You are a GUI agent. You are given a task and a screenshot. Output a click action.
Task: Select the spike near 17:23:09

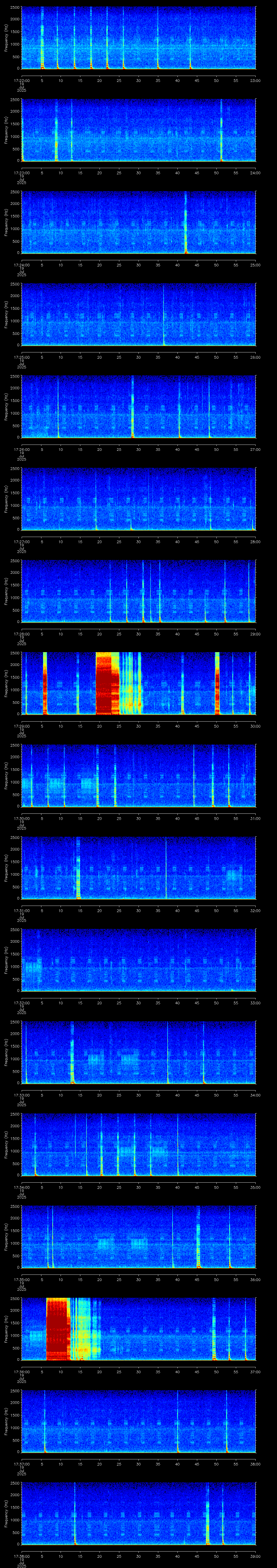56,130
